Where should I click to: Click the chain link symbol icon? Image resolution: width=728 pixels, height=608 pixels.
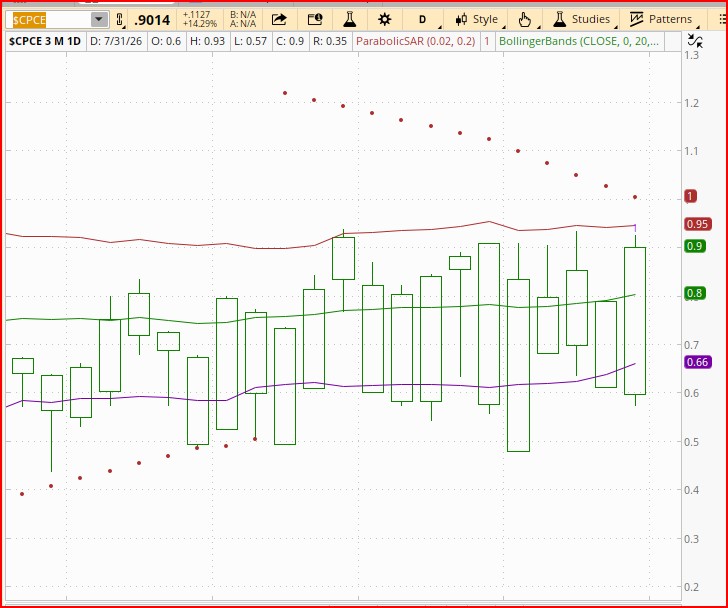119,20
